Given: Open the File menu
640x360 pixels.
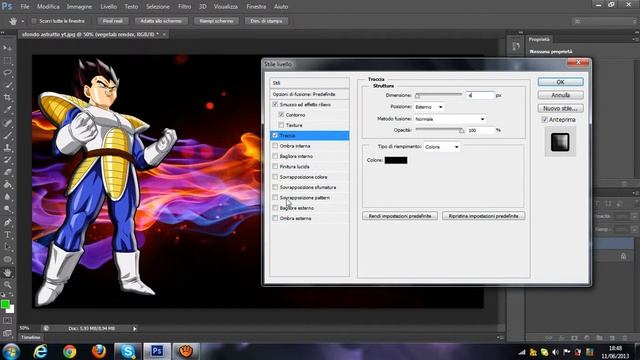Looking at the screenshot, I should 25,7.
